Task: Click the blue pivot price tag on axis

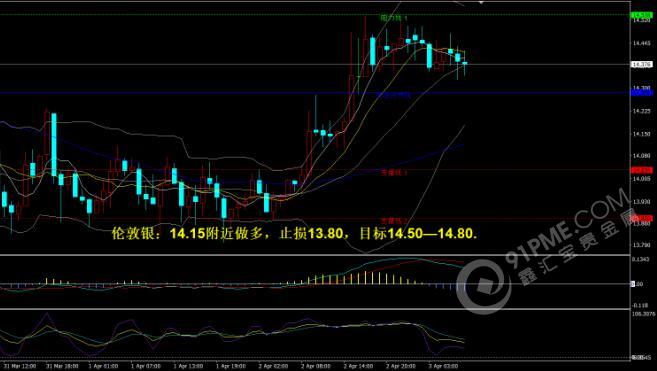Action: (x=641, y=93)
